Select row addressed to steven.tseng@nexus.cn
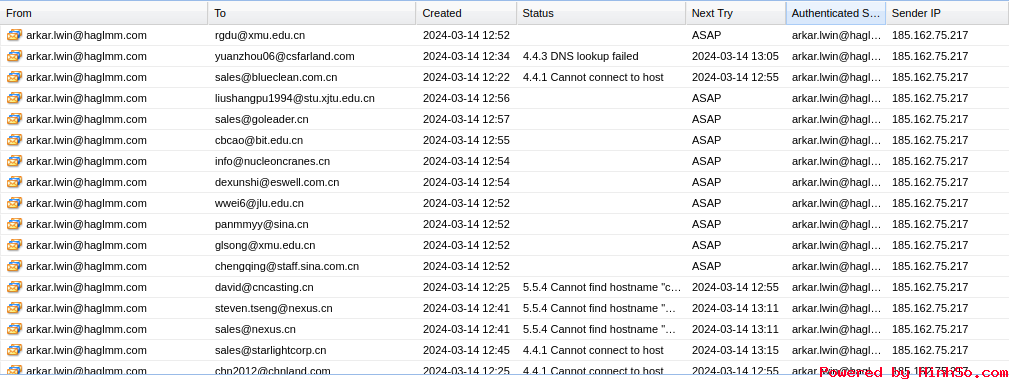This screenshot has height=379, width=1009. (504, 308)
